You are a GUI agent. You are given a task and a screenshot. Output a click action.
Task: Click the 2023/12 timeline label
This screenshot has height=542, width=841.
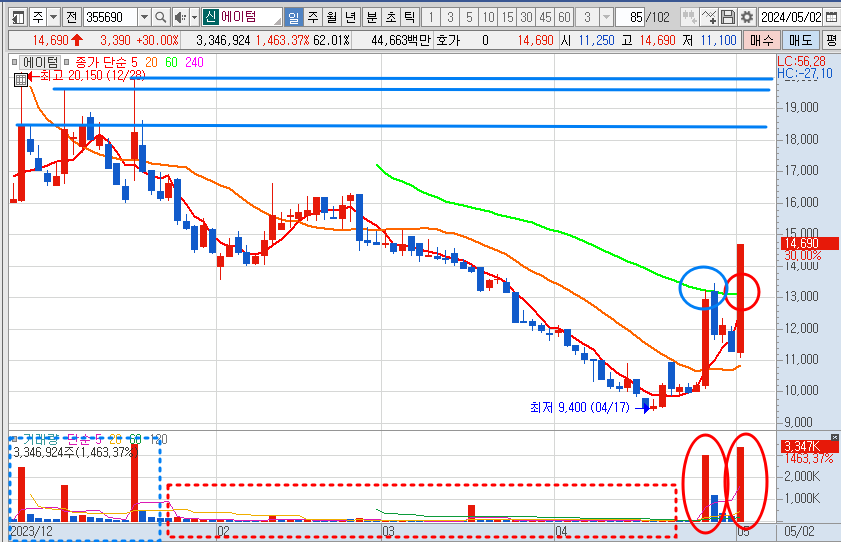32,531
